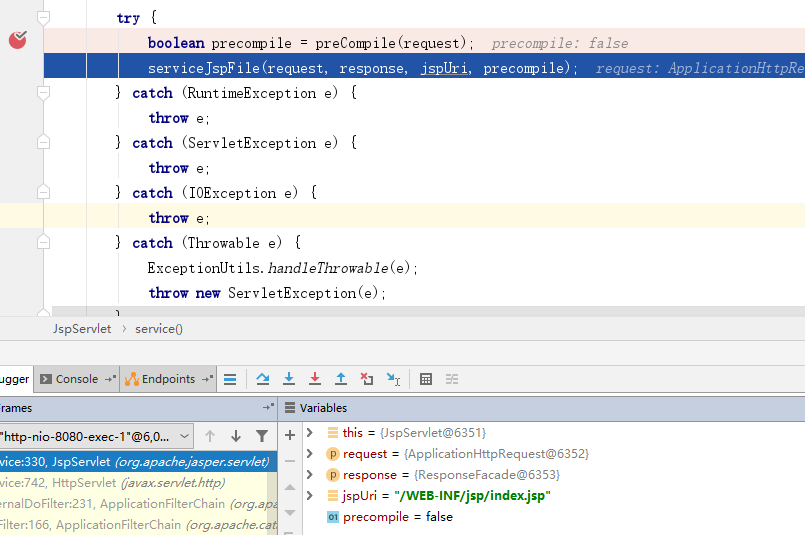Expand the 'request' variable node
The width and height of the screenshot is (805, 535).
[x=310, y=454]
